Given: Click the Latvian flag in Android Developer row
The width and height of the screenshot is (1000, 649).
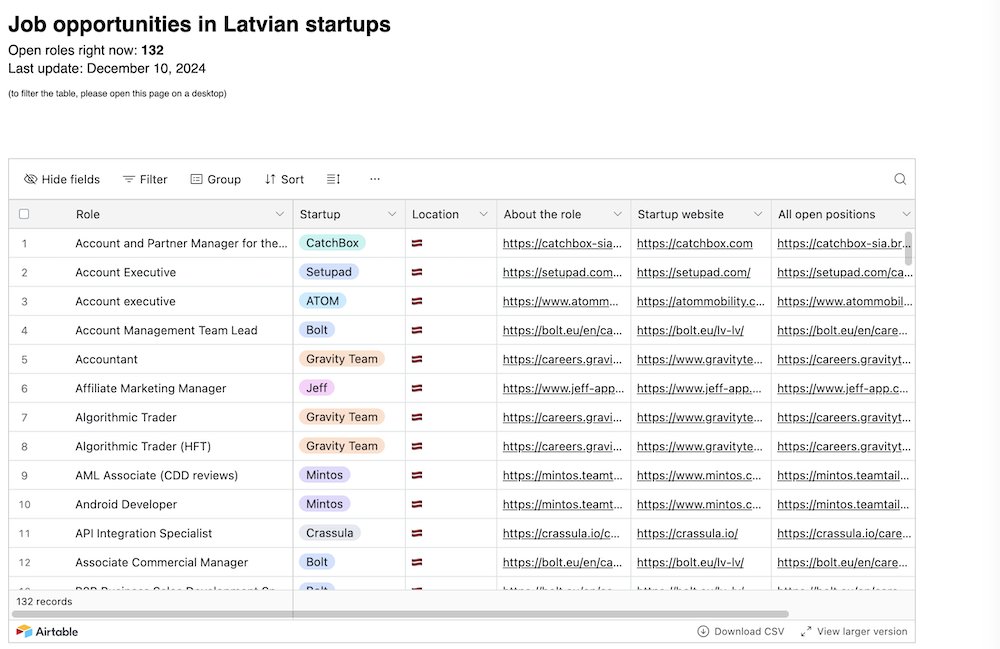Looking at the screenshot, I should 417,504.
